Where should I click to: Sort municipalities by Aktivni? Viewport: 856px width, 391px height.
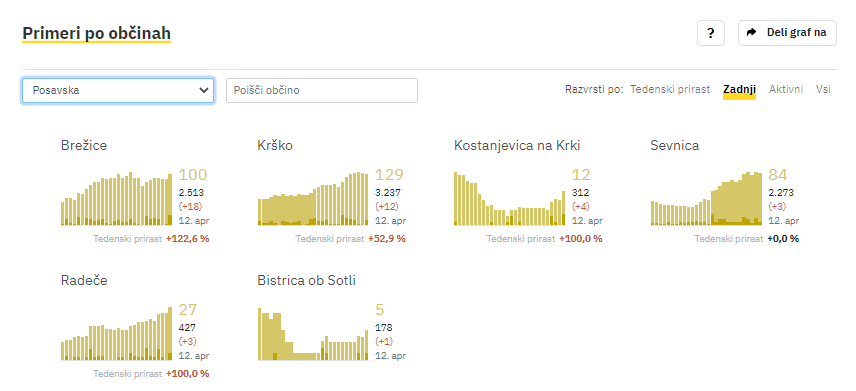(786, 89)
